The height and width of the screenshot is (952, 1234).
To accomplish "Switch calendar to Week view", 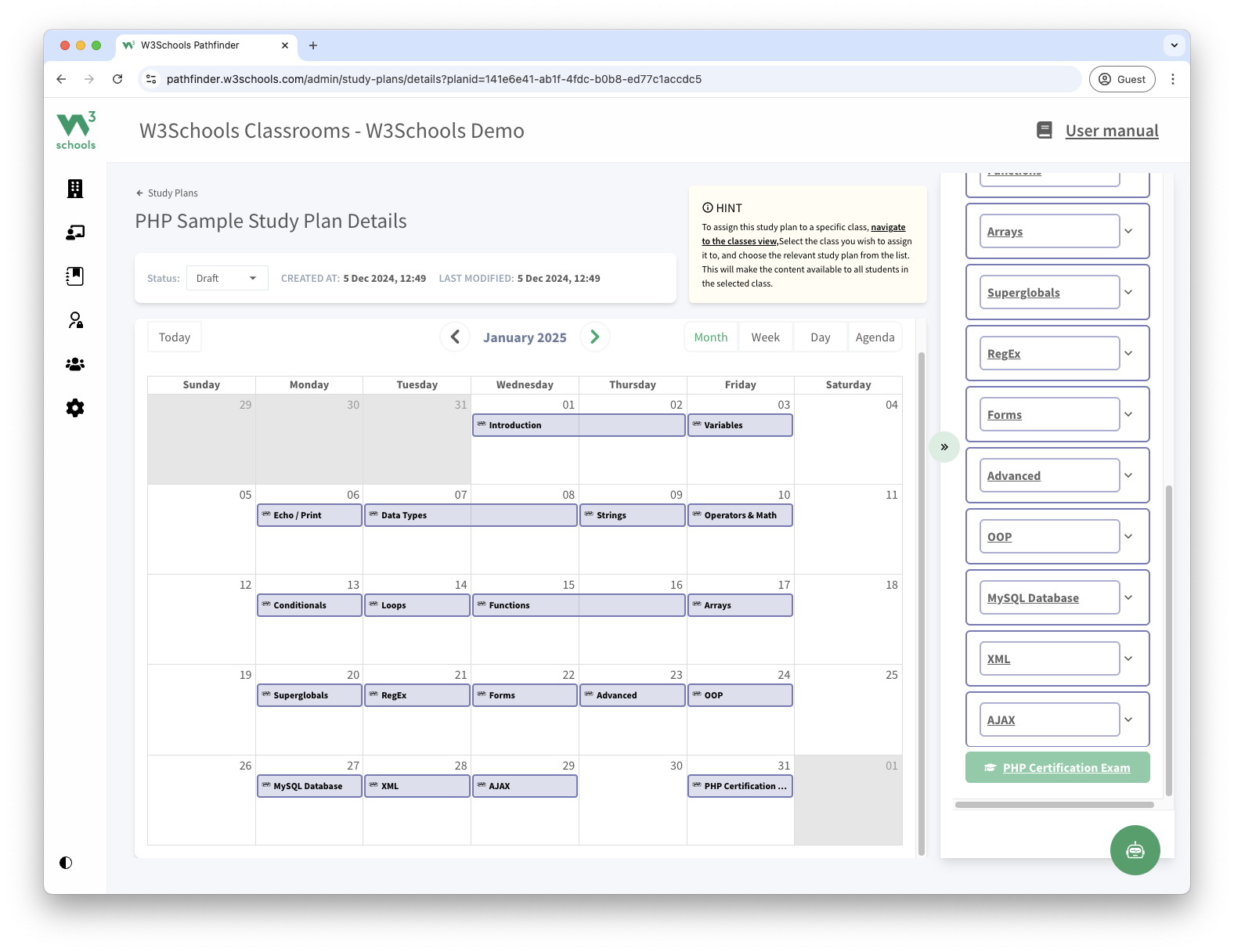I will click(x=765, y=337).
